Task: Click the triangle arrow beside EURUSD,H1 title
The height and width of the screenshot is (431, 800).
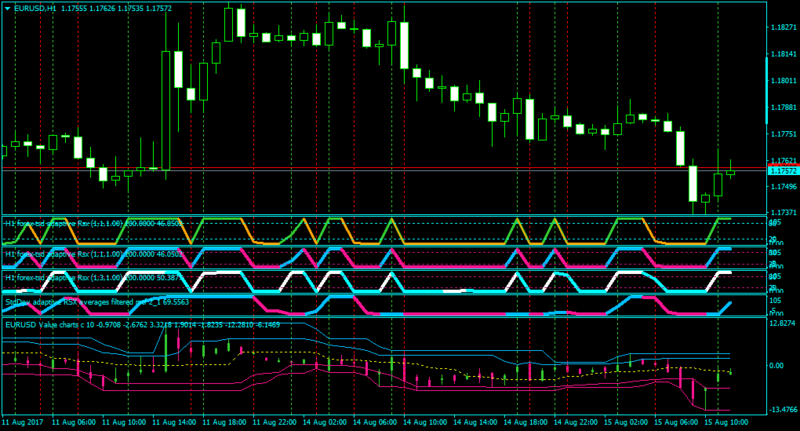Action: tap(8, 9)
